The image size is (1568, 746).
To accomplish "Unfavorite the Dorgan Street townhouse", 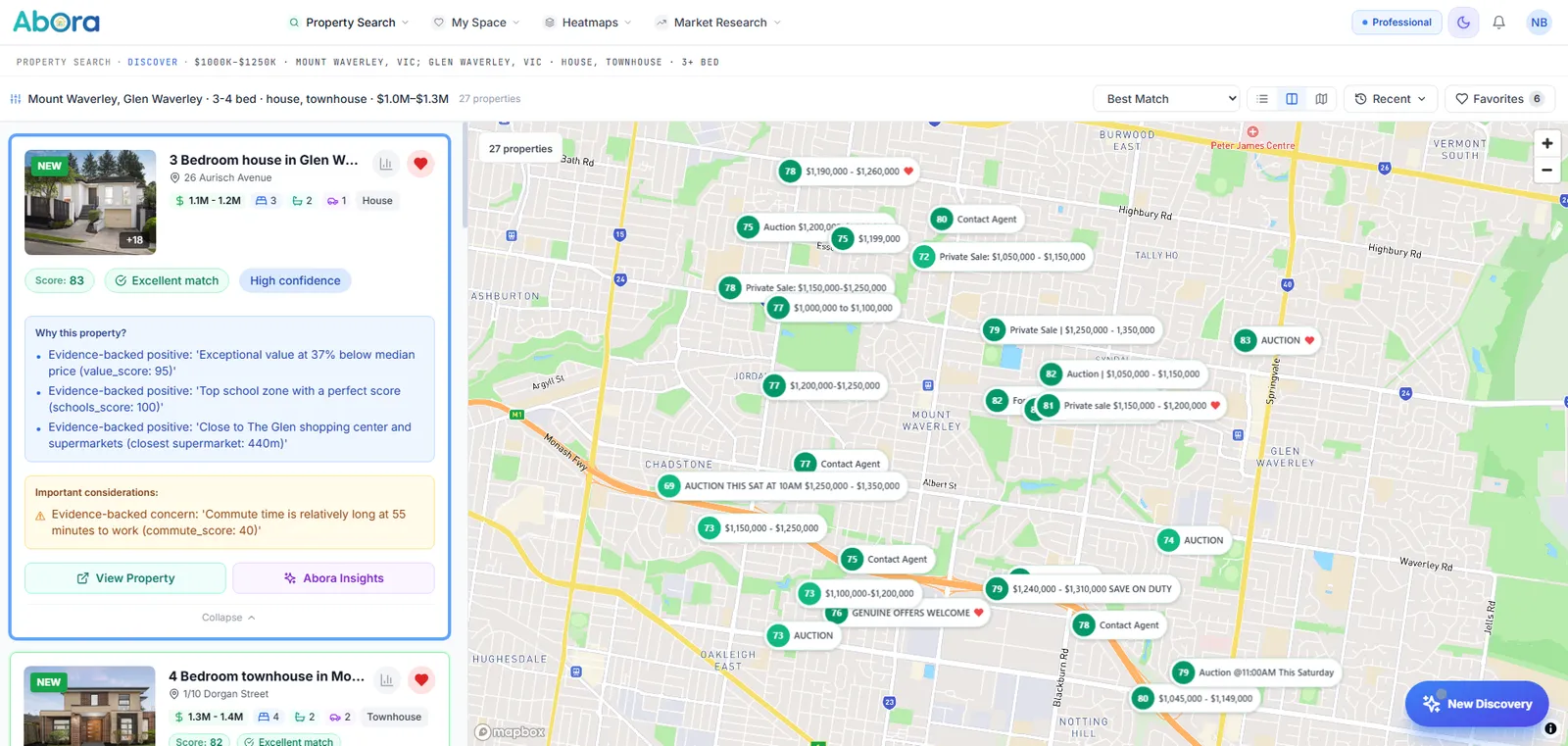I will (421, 680).
